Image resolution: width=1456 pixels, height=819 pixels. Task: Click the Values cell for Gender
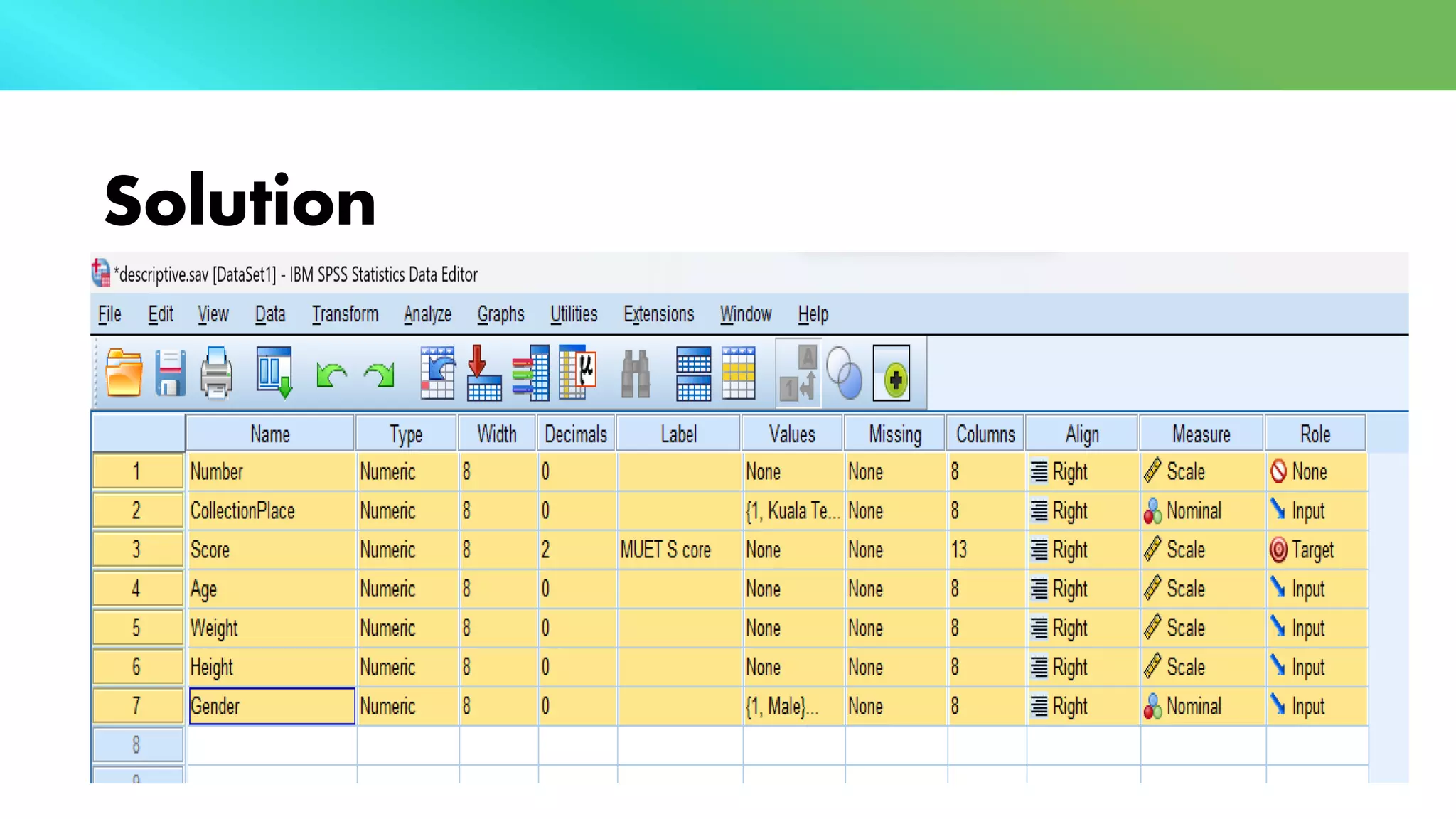point(792,706)
